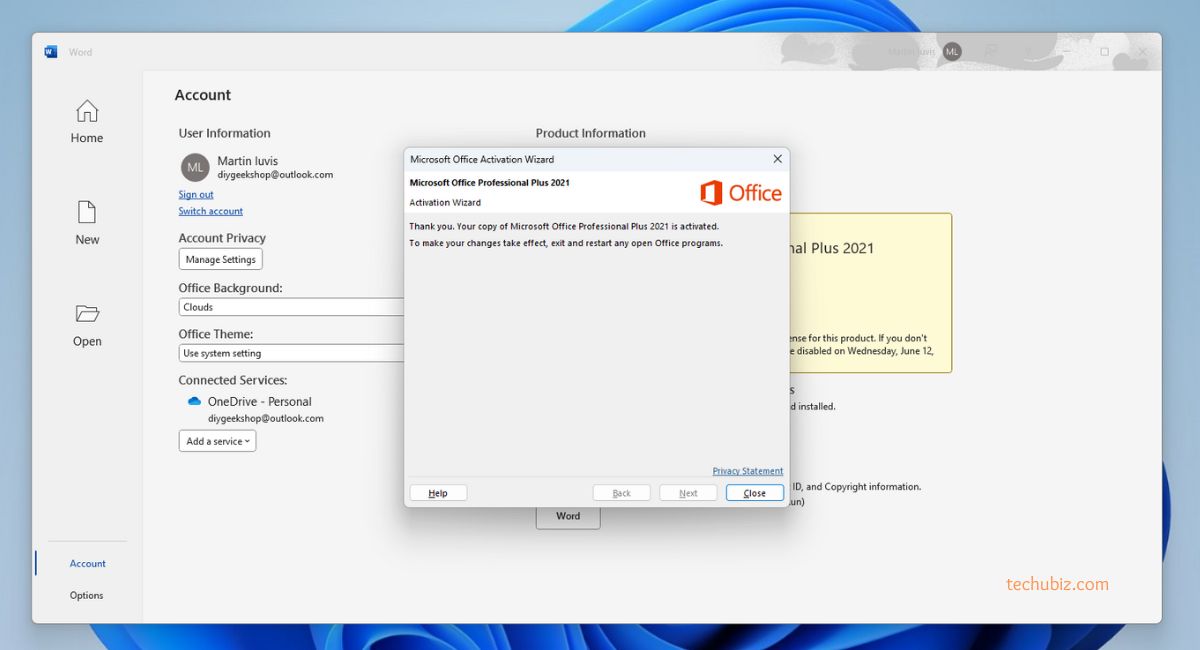The image size is (1200, 650).
Task: Click the New document icon
Action: (87, 212)
